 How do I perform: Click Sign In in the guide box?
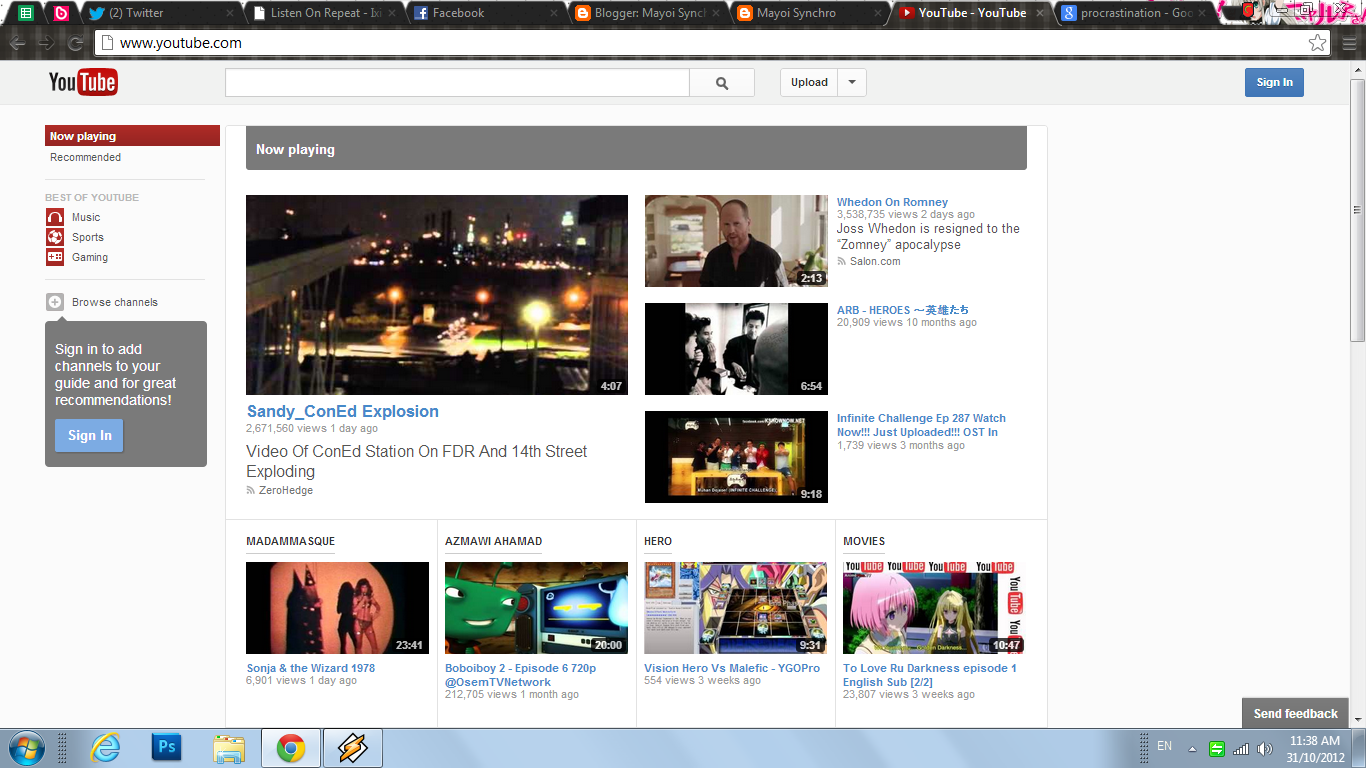[x=89, y=435]
